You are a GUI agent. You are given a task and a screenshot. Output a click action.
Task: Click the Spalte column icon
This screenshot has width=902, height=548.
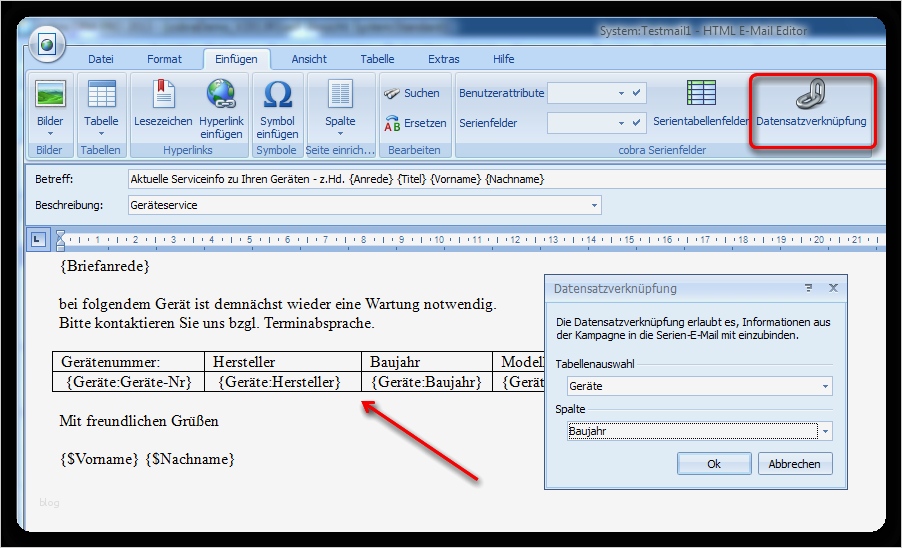tap(340, 94)
